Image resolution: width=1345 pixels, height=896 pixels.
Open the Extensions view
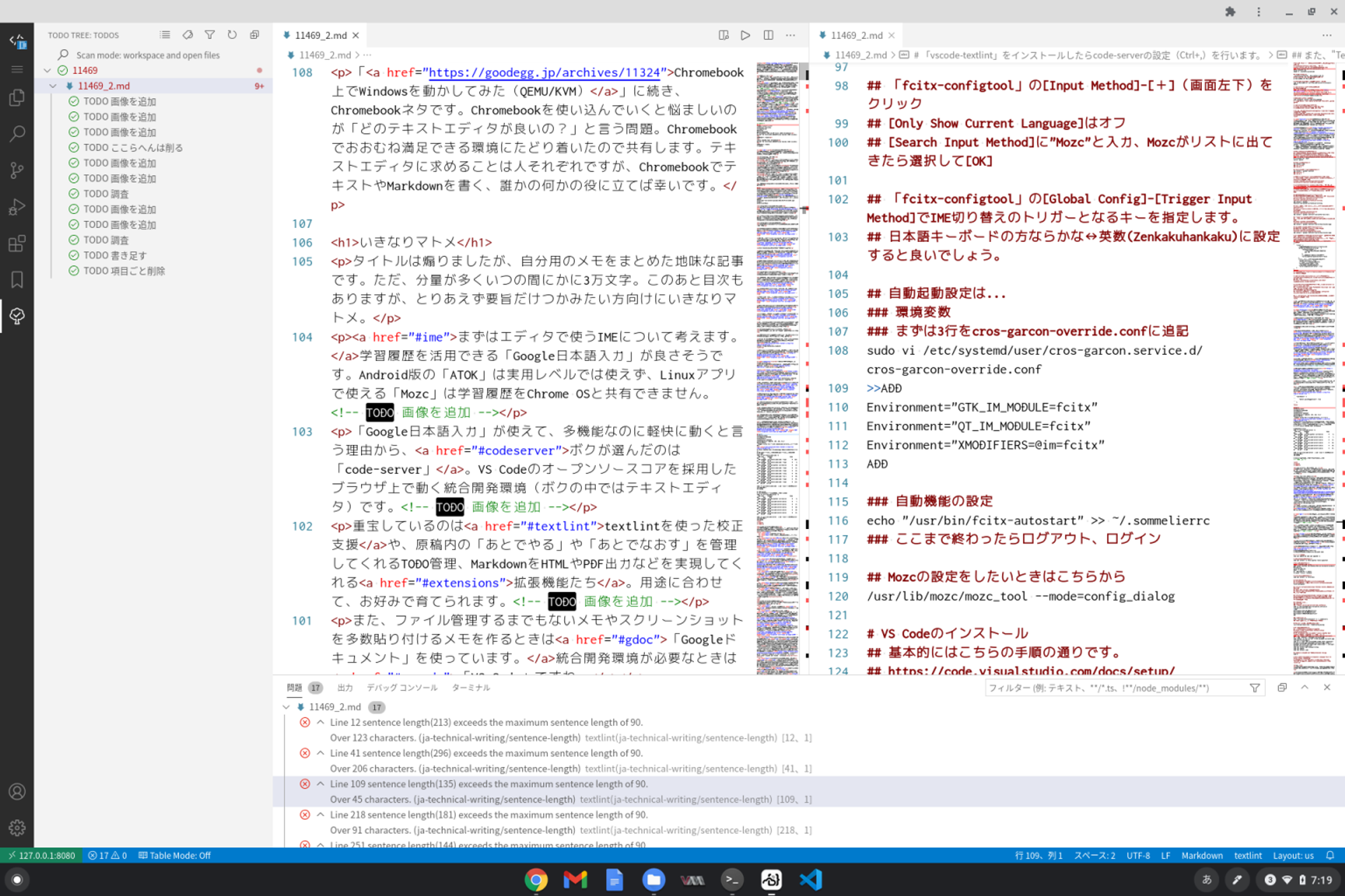(x=17, y=243)
